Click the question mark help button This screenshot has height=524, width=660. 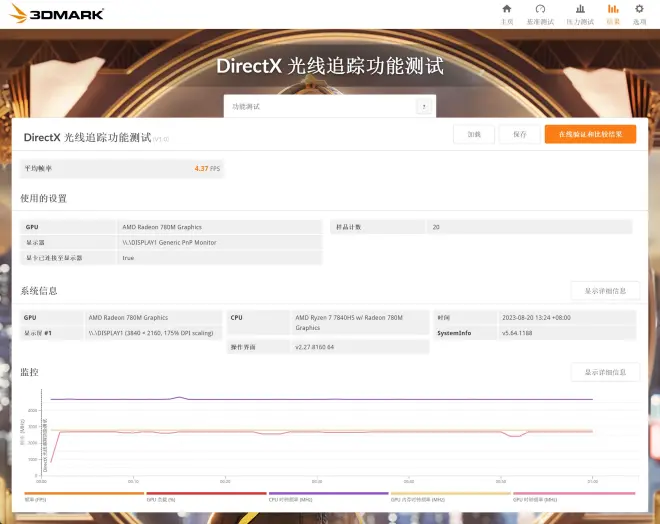point(424,106)
